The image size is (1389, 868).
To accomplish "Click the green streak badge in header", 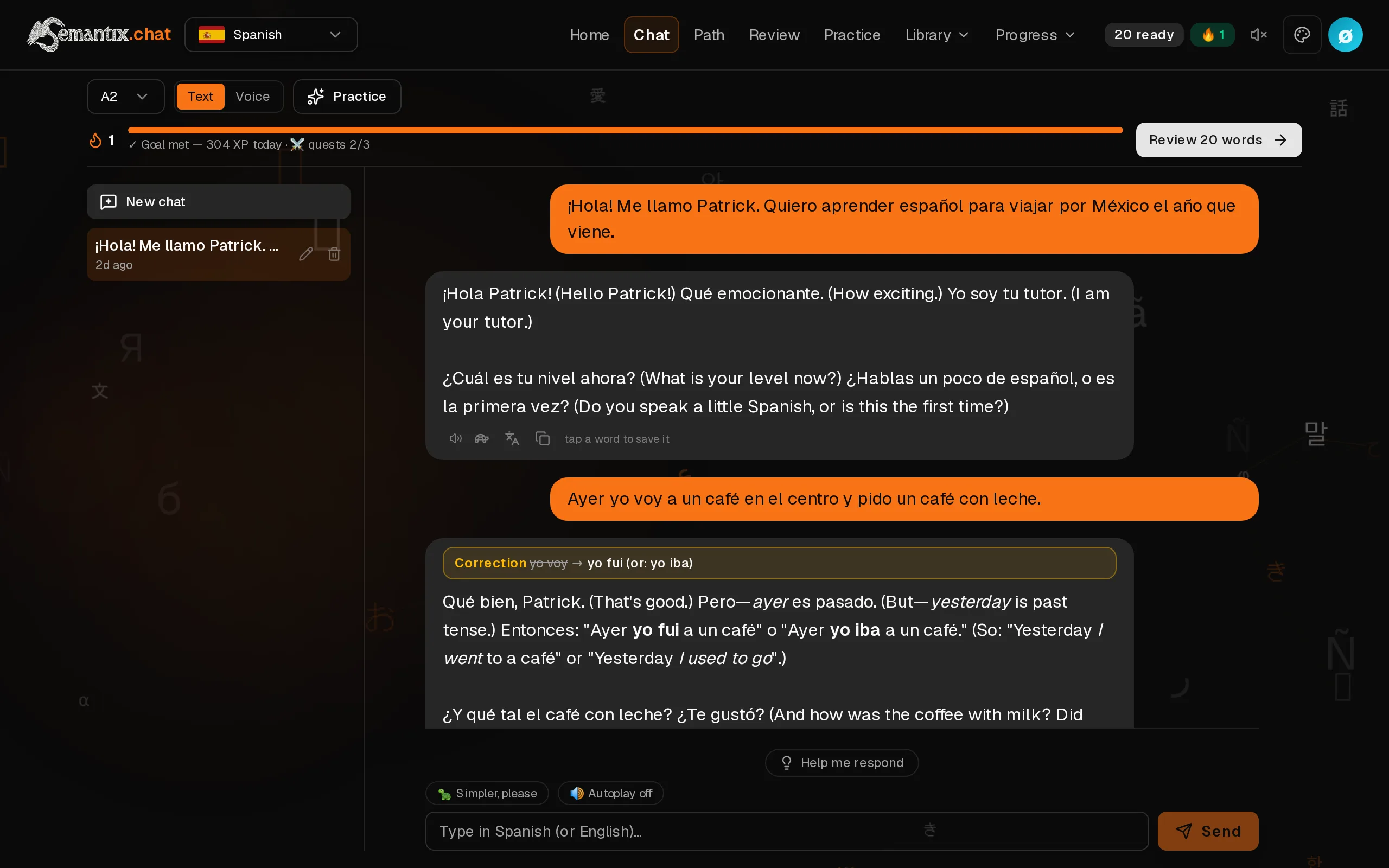I will pyautogui.click(x=1212, y=34).
